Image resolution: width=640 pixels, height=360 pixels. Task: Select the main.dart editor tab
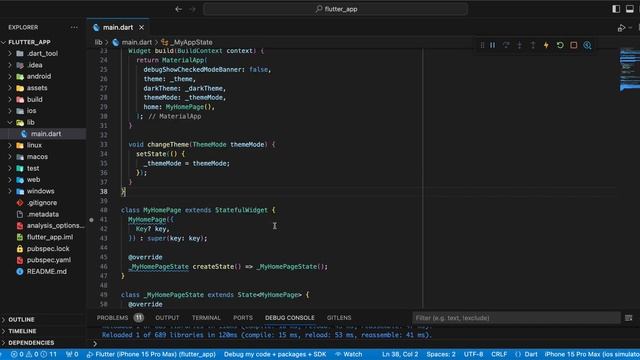[x=118, y=27]
